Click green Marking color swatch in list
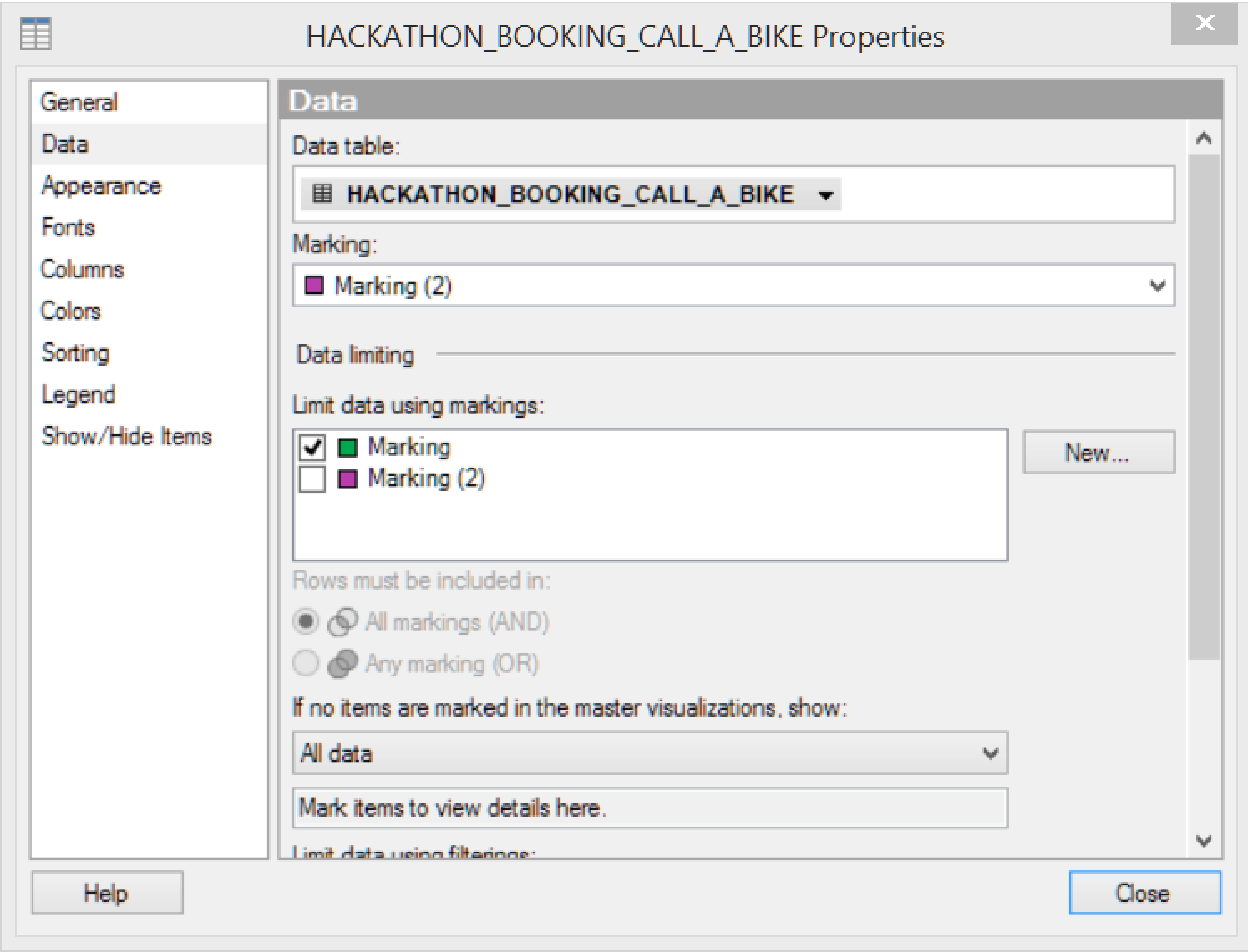The width and height of the screenshot is (1248, 952). click(x=348, y=448)
